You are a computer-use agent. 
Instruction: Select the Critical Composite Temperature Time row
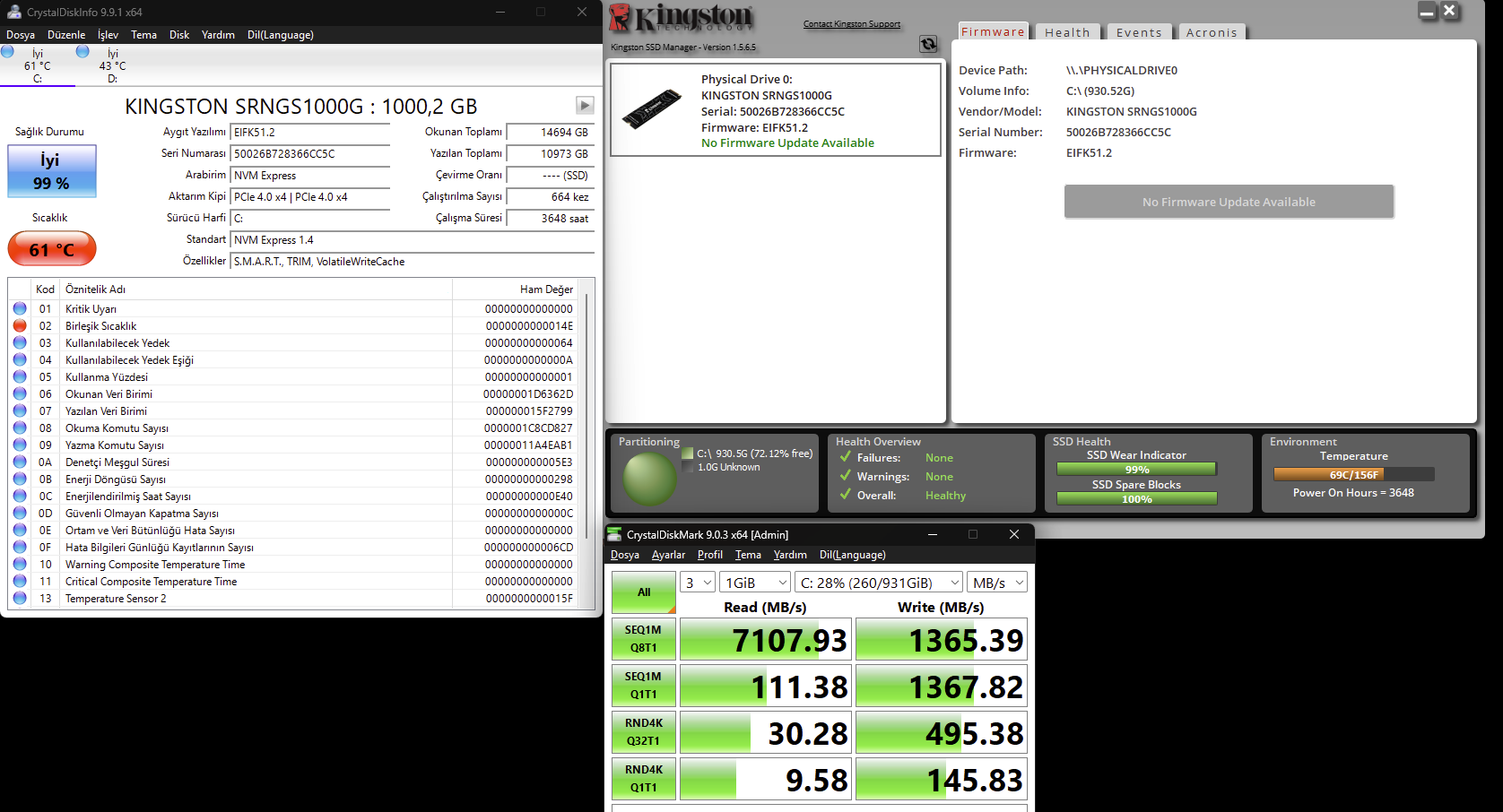294,581
